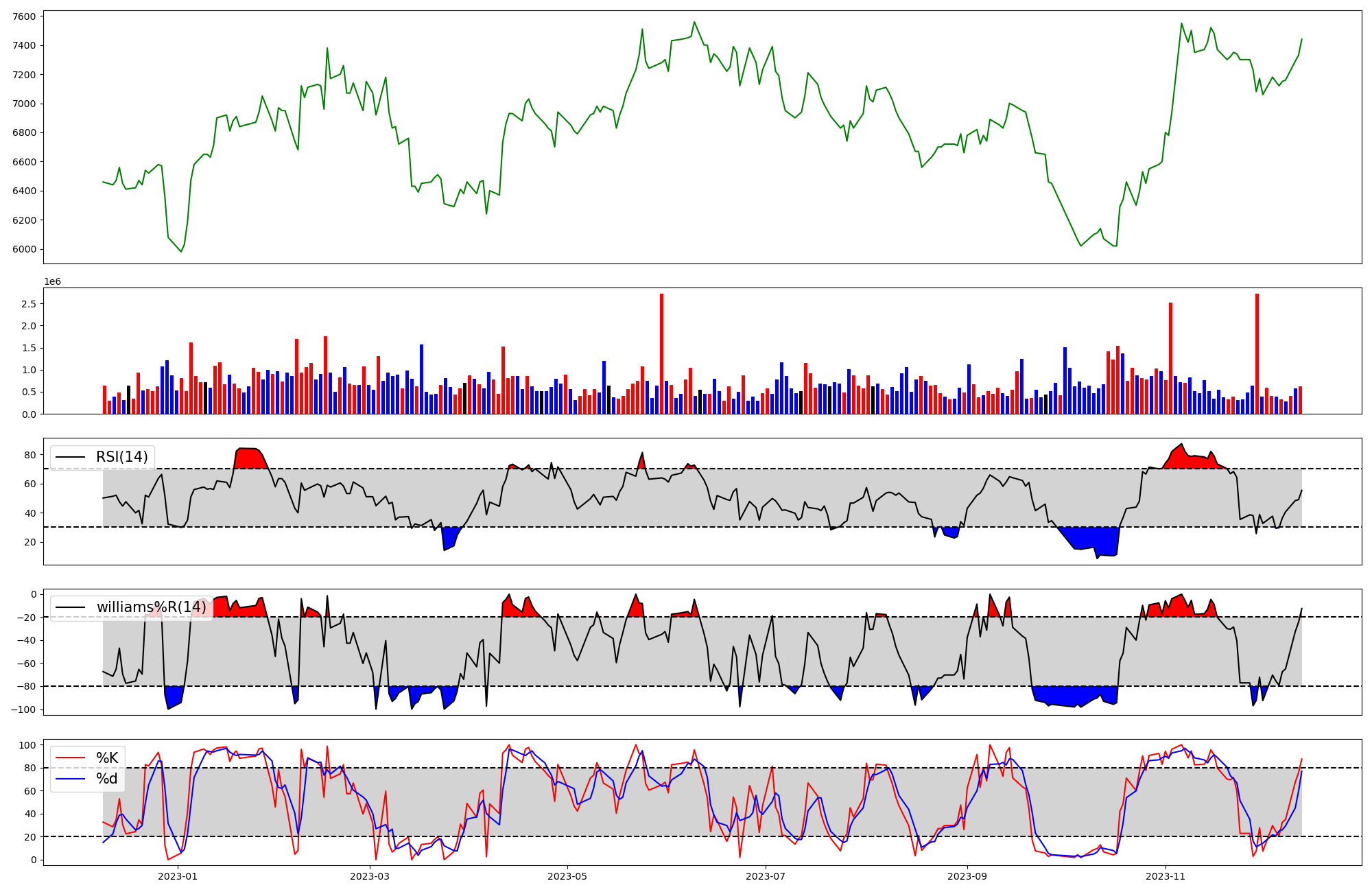The height and width of the screenshot is (892, 1372).
Task: Click the -100 tick on Williams %R axis
Action: click(23, 709)
